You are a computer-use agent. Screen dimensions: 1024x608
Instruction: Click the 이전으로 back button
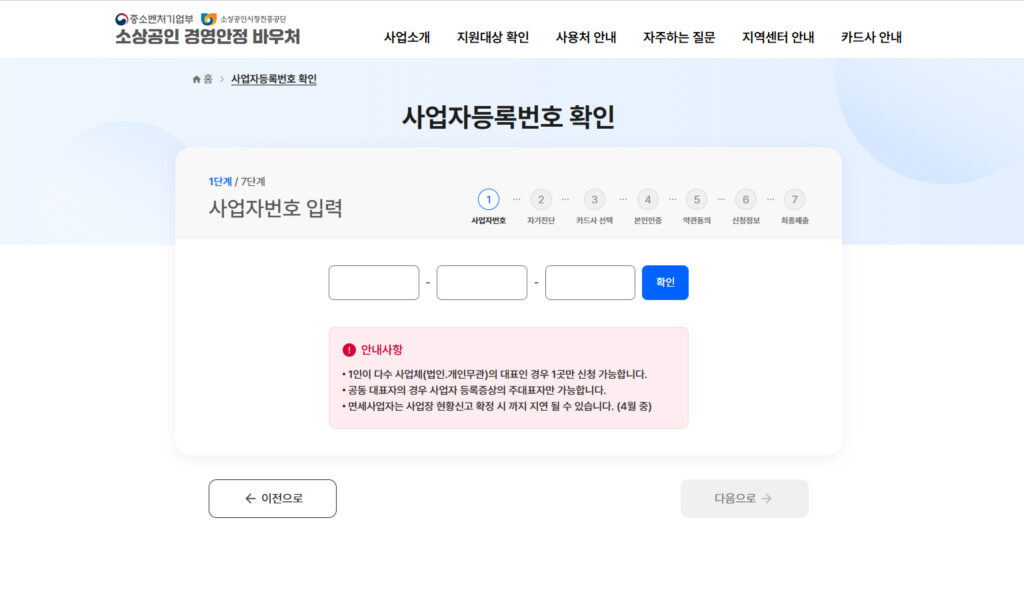(271, 498)
